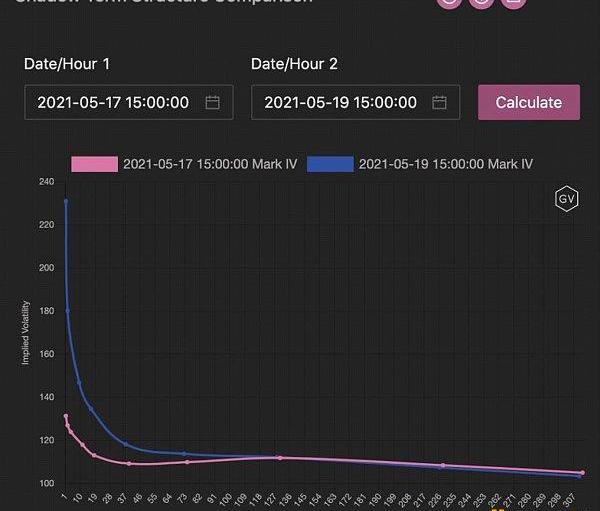
Task: Select the Date/Hour 2 input field
Action: 340,102
